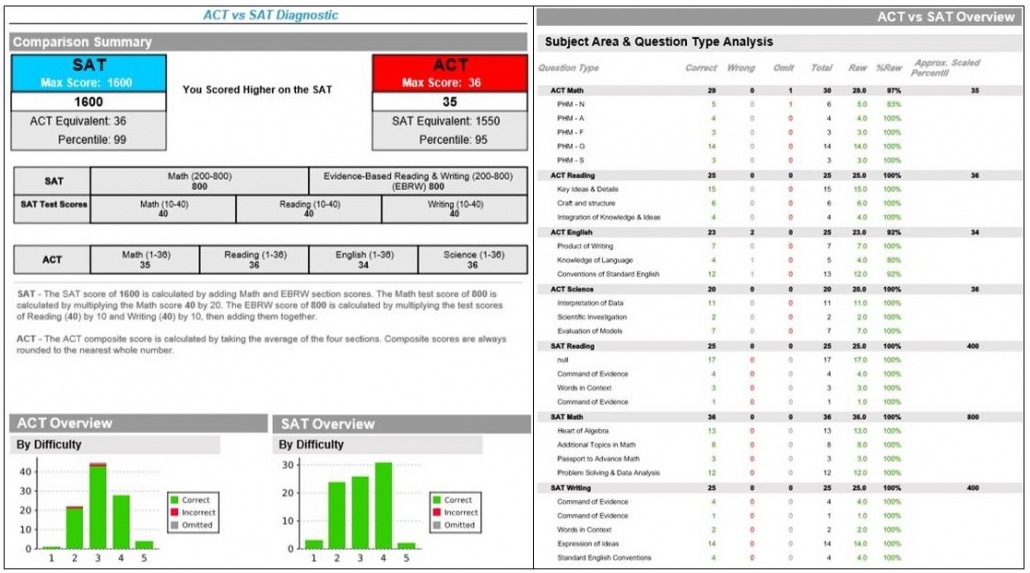Click the ACT 'Science (1-36)' cell
This screenshot has width=1030, height=573.
473,260
